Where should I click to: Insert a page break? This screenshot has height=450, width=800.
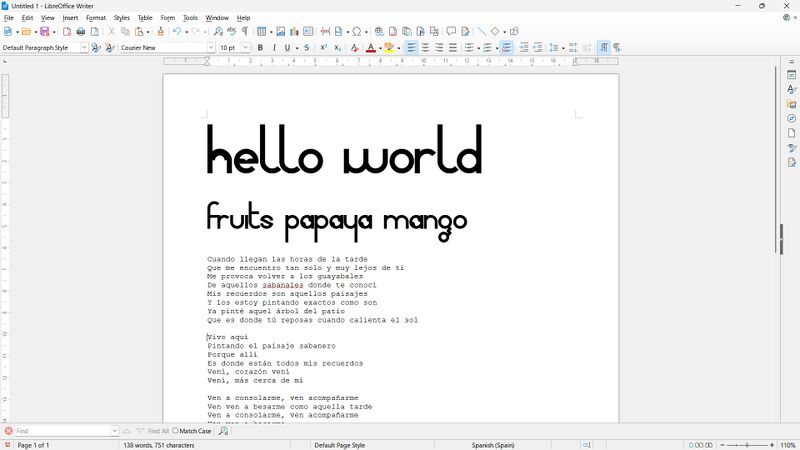click(x=326, y=32)
